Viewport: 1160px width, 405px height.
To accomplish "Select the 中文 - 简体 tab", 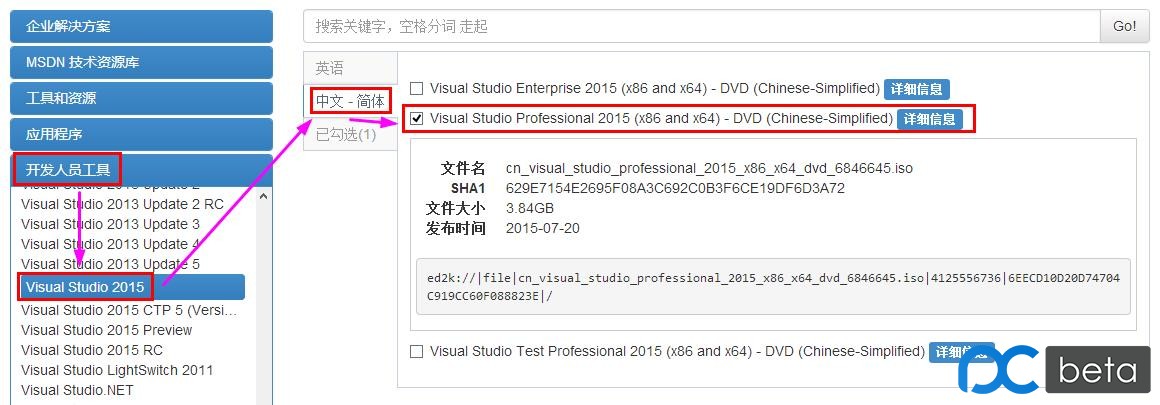I will click(x=351, y=101).
